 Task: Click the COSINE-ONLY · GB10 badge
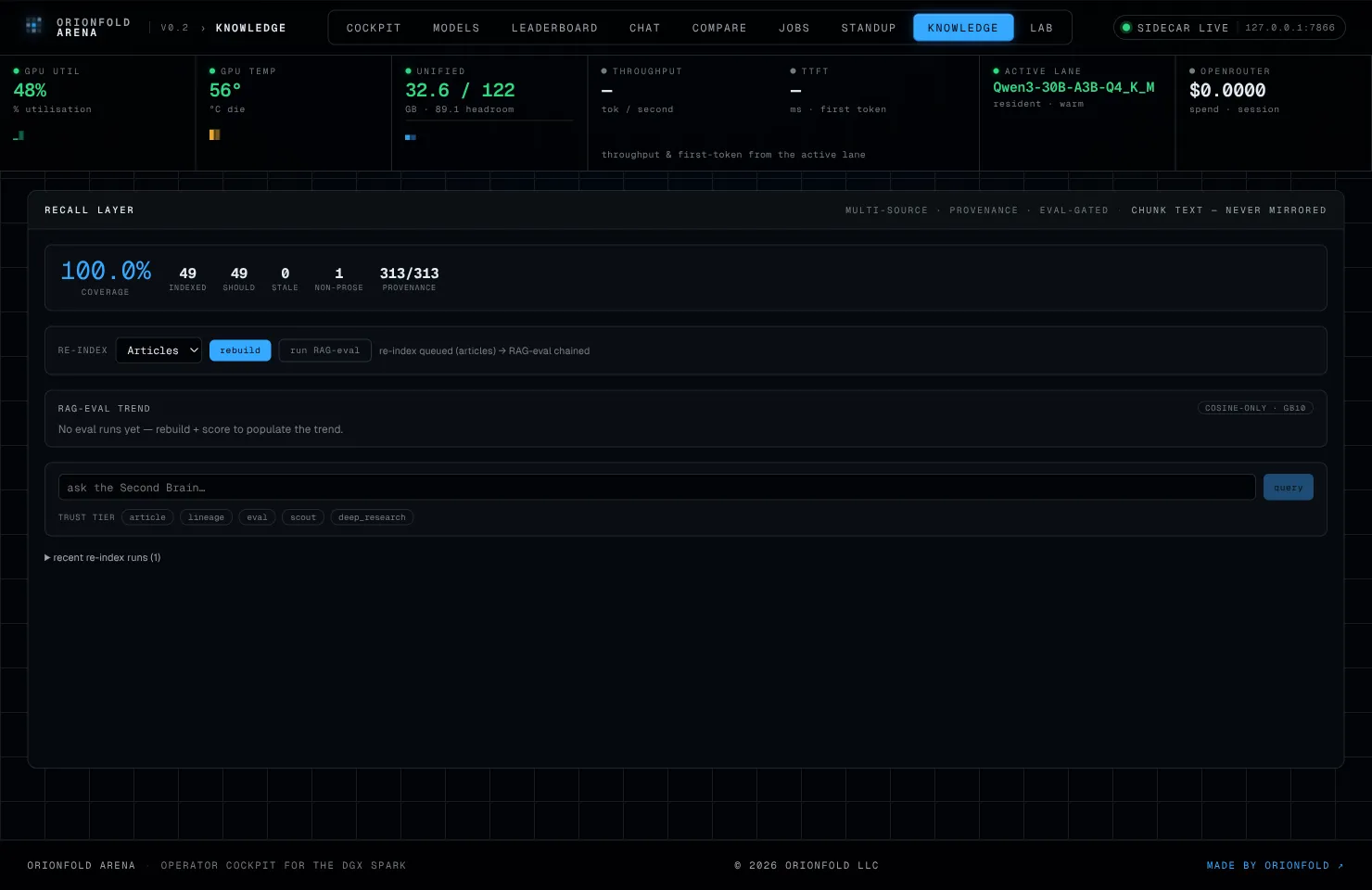click(x=1255, y=408)
